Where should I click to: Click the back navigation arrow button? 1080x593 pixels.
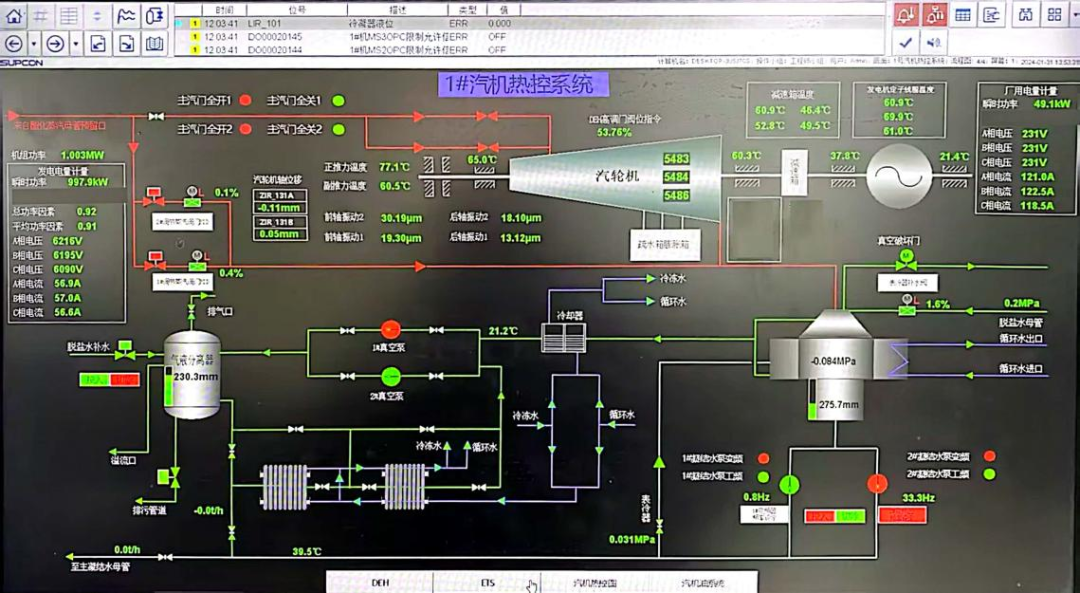14,44
